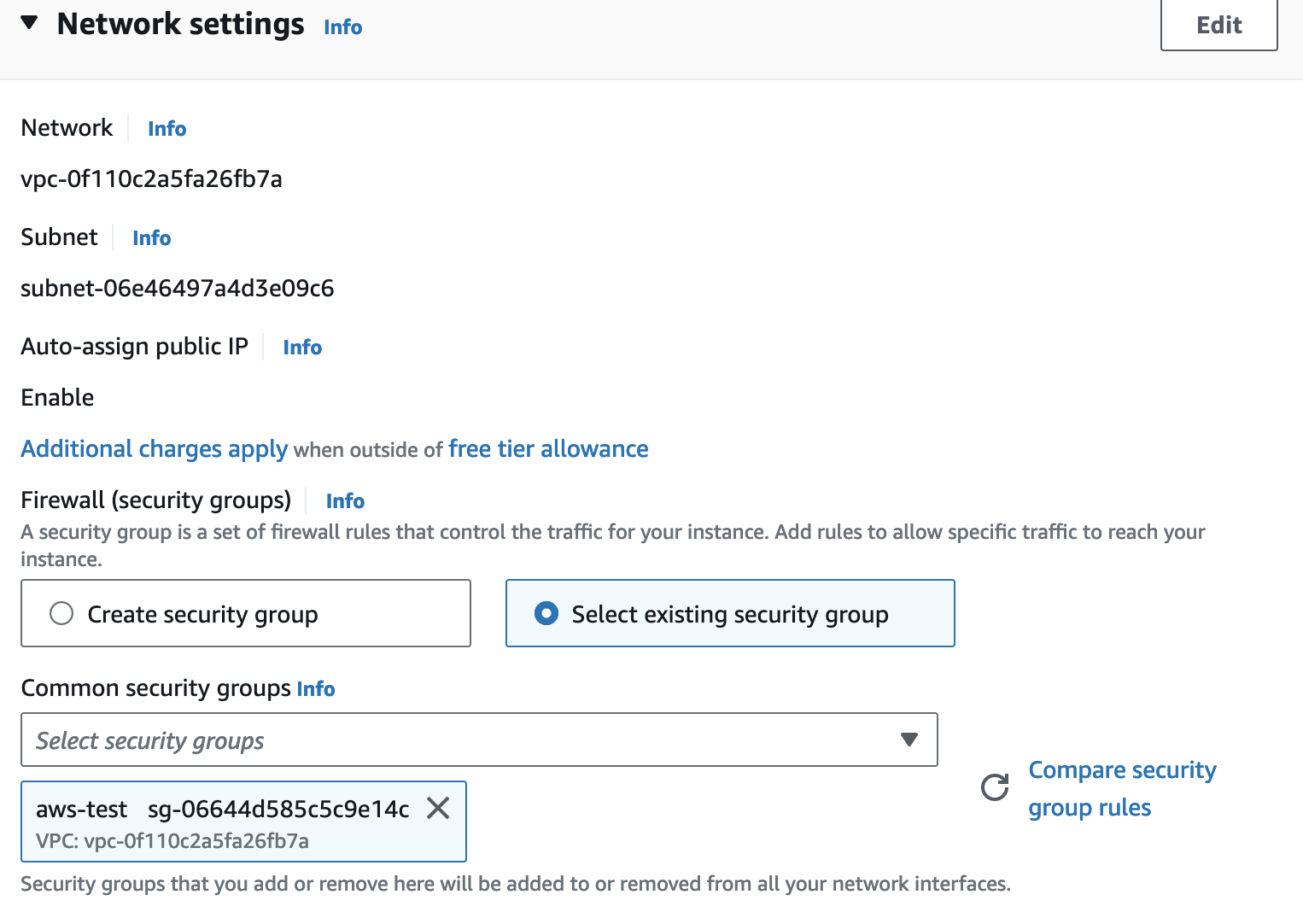Expand the security groups dropdown arrow
Screen dimensions: 1303x924
[909, 740]
